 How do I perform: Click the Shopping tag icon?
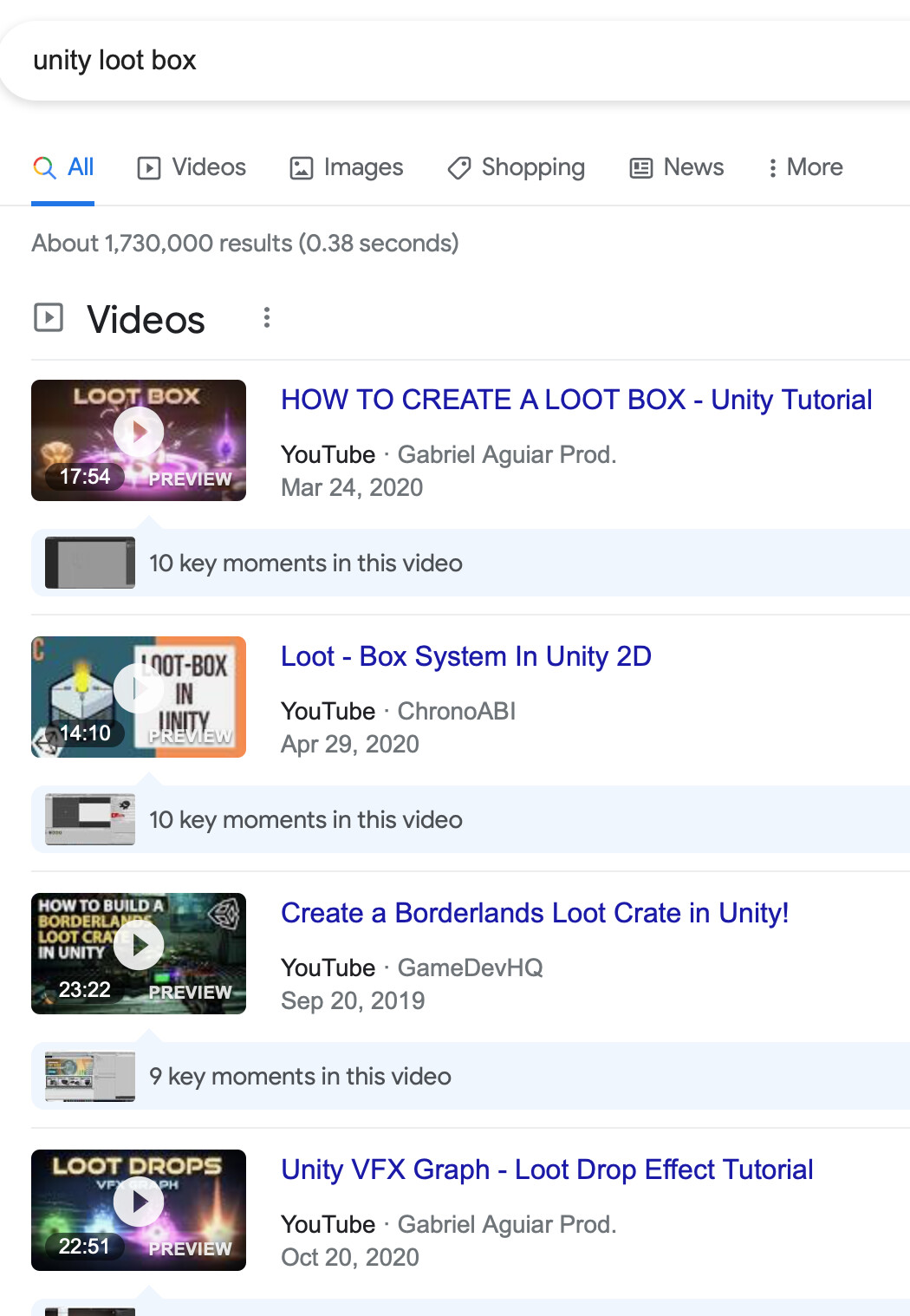click(x=458, y=168)
